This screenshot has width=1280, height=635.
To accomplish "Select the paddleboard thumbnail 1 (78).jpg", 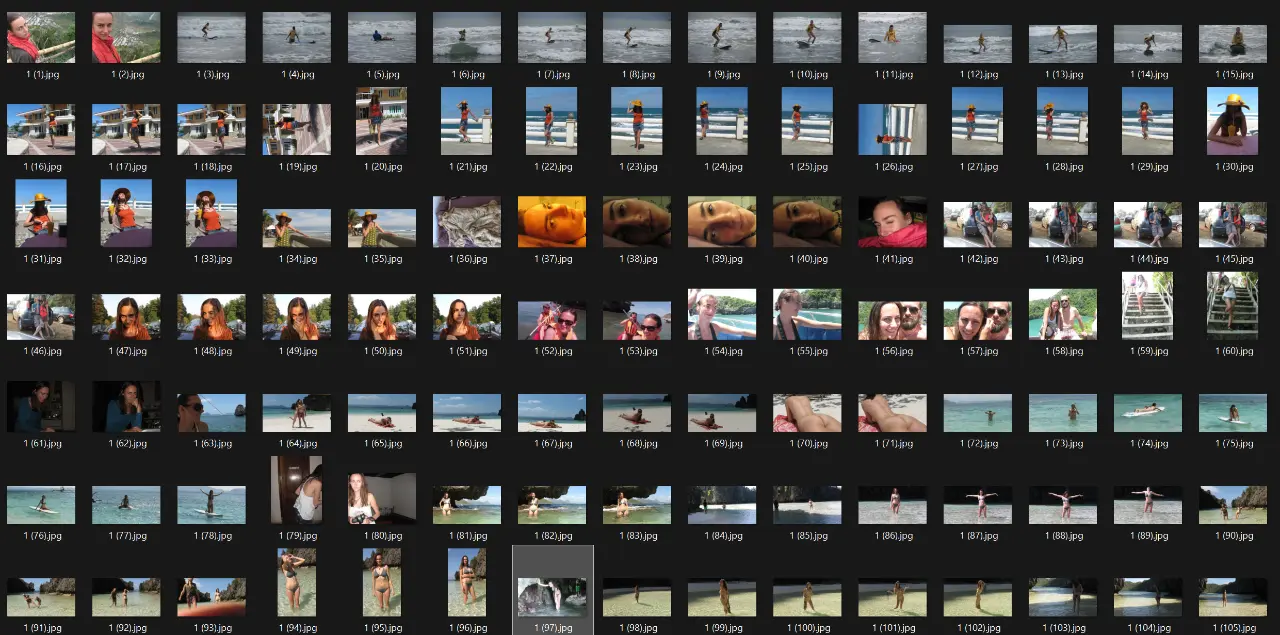I will click(211, 505).
